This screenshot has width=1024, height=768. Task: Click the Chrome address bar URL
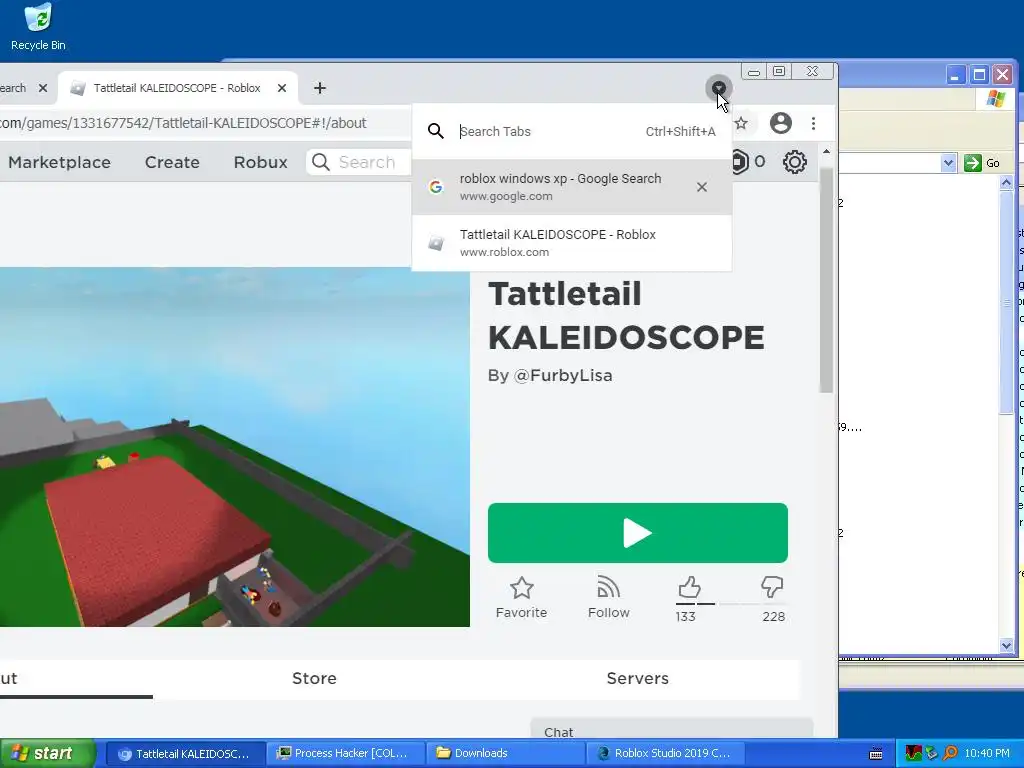[184, 123]
